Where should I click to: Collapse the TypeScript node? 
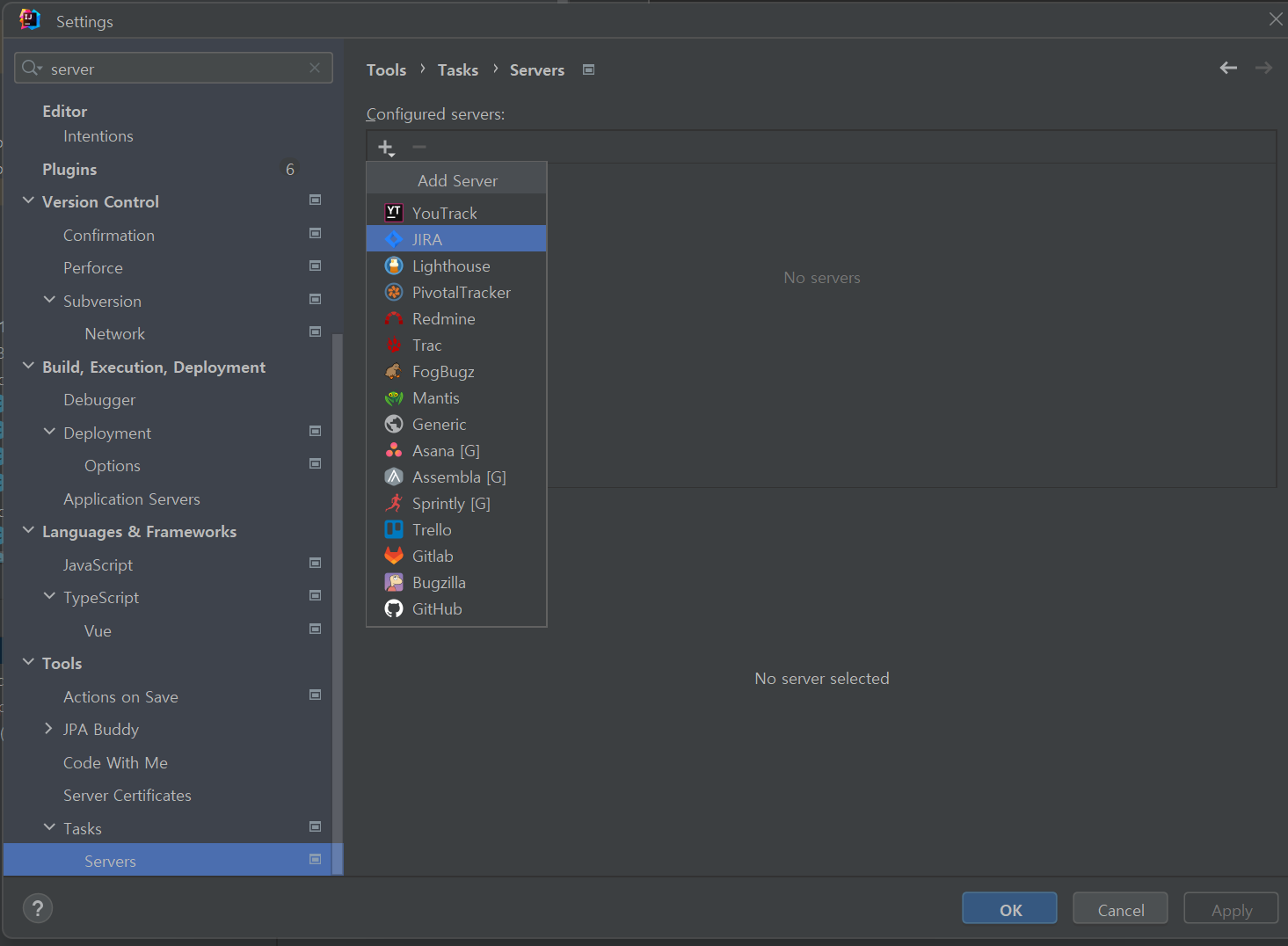pos(49,596)
